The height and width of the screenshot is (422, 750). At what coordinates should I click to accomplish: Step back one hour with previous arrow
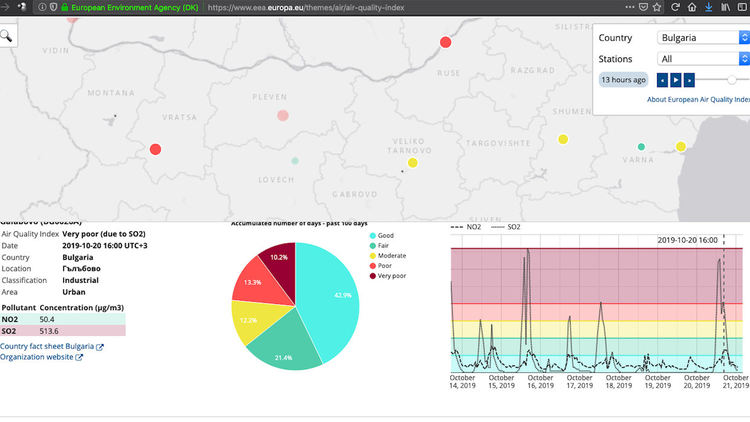(x=662, y=79)
